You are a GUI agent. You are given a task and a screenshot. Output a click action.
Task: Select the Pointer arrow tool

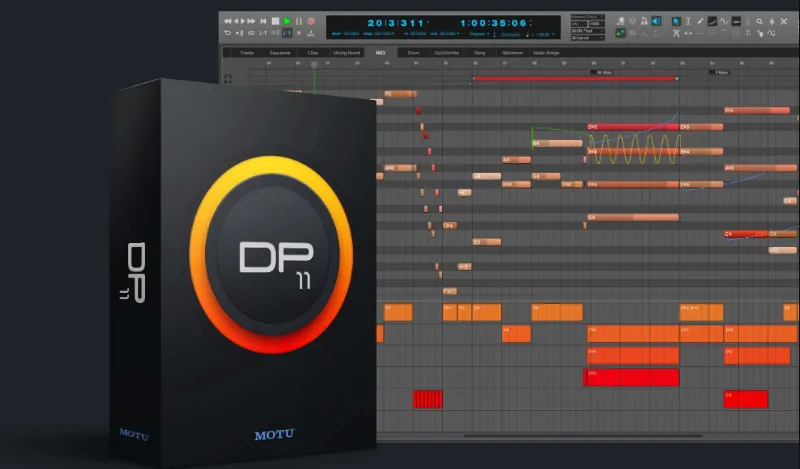pos(676,21)
